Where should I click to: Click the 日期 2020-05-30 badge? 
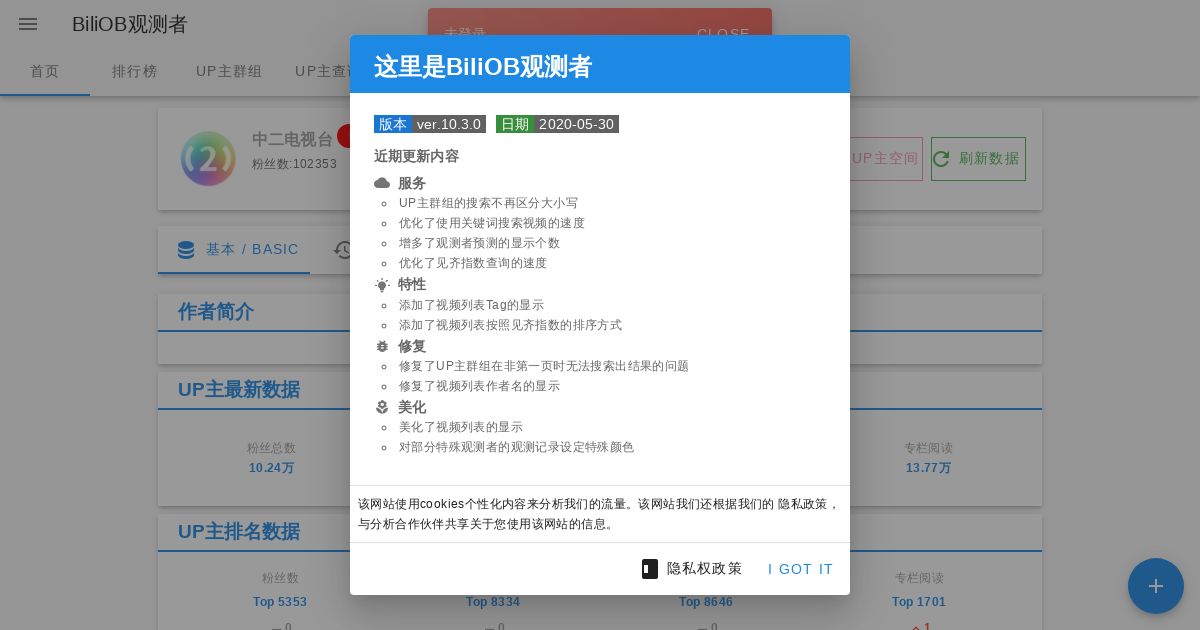click(x=557, y=124)
